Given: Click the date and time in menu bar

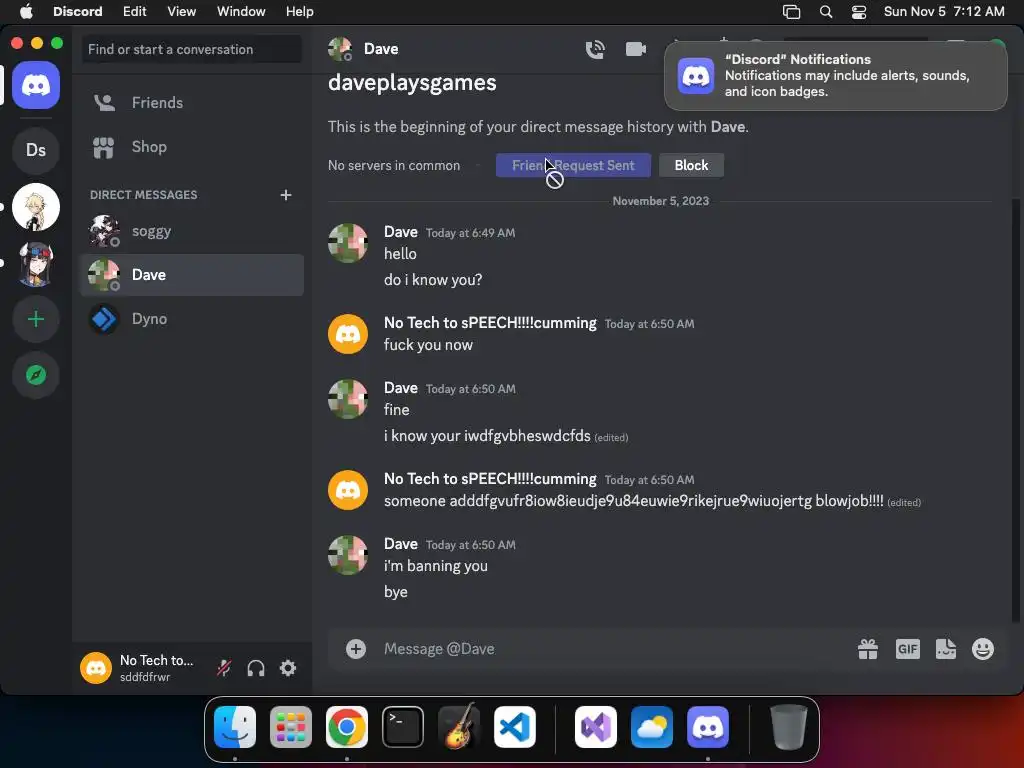Looking at the screenshot, I should pos(944,11).
